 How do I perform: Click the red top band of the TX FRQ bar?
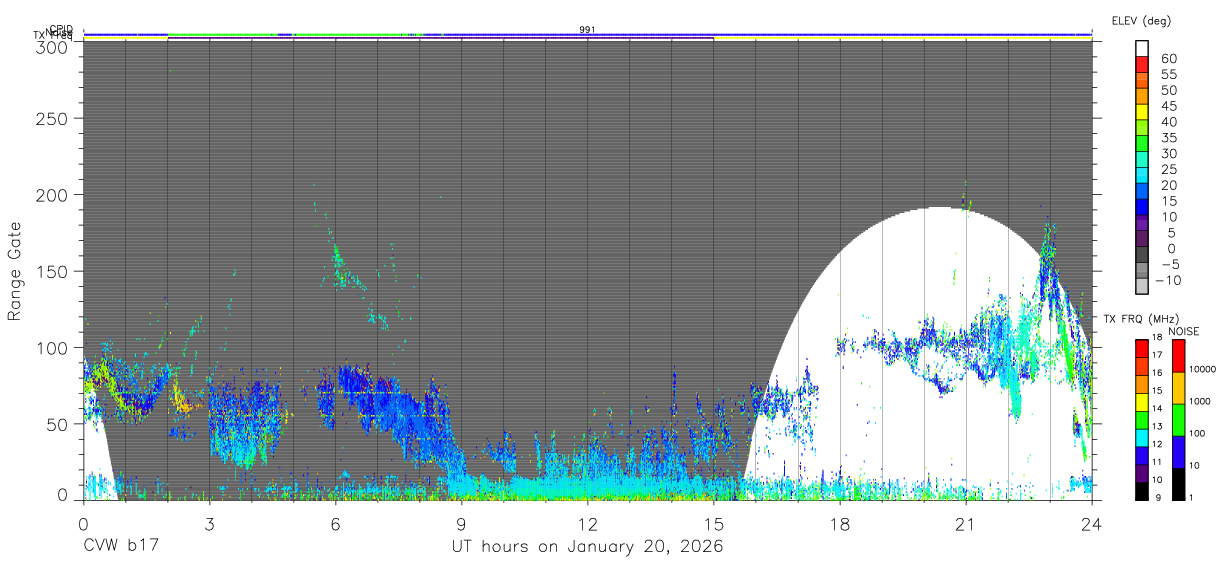click(x=1141, y=349)
